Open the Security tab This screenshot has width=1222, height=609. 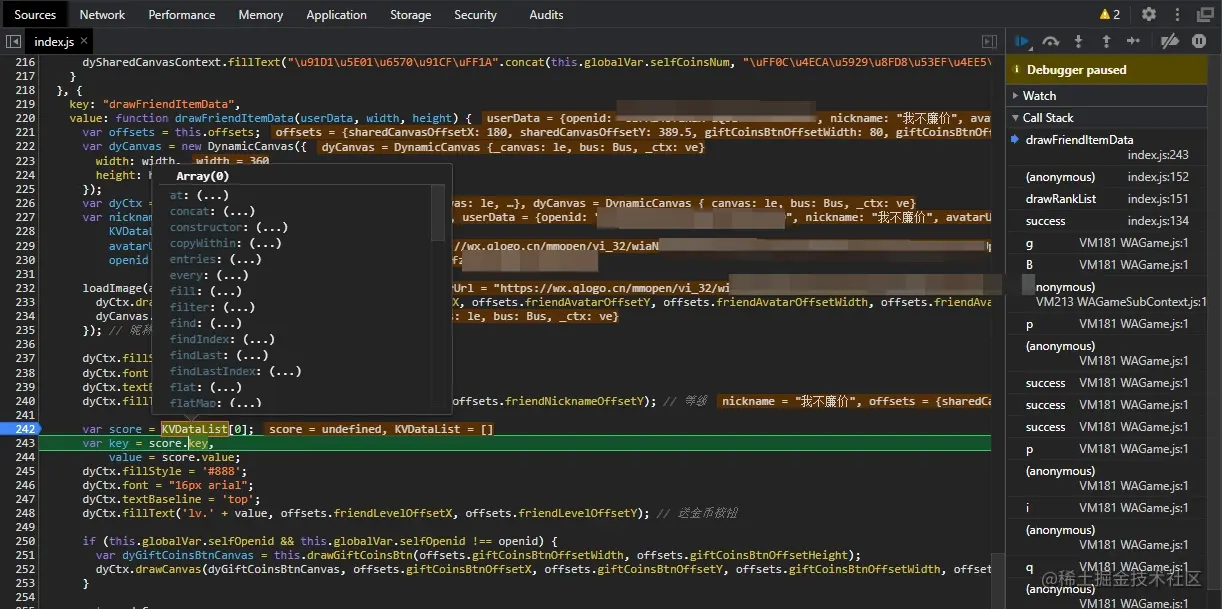pyautogui.click(x=475, y=14)
